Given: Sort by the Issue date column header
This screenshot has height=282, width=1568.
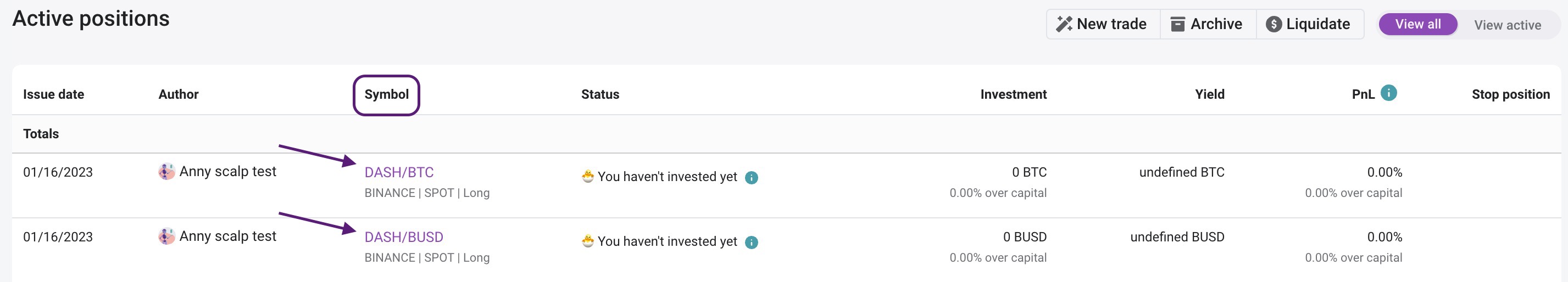Looking at the screenshot, I should (53, 94).
